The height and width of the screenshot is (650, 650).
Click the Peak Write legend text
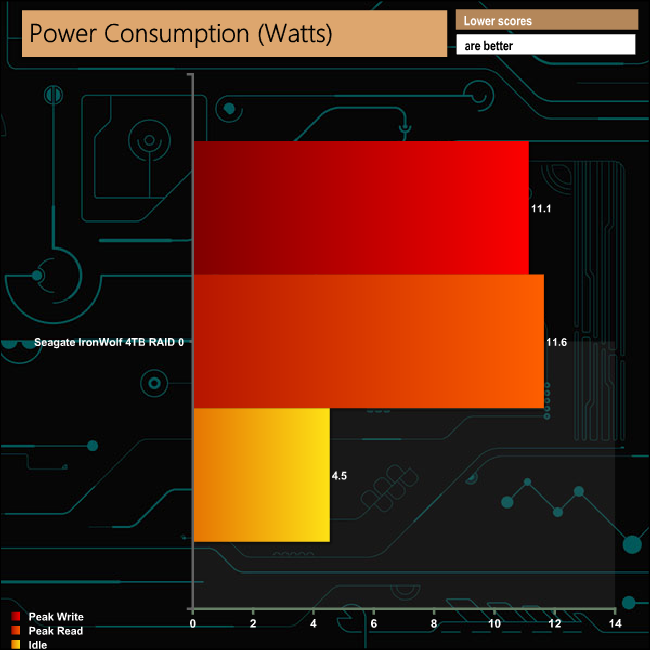click(x=56, y=617)
